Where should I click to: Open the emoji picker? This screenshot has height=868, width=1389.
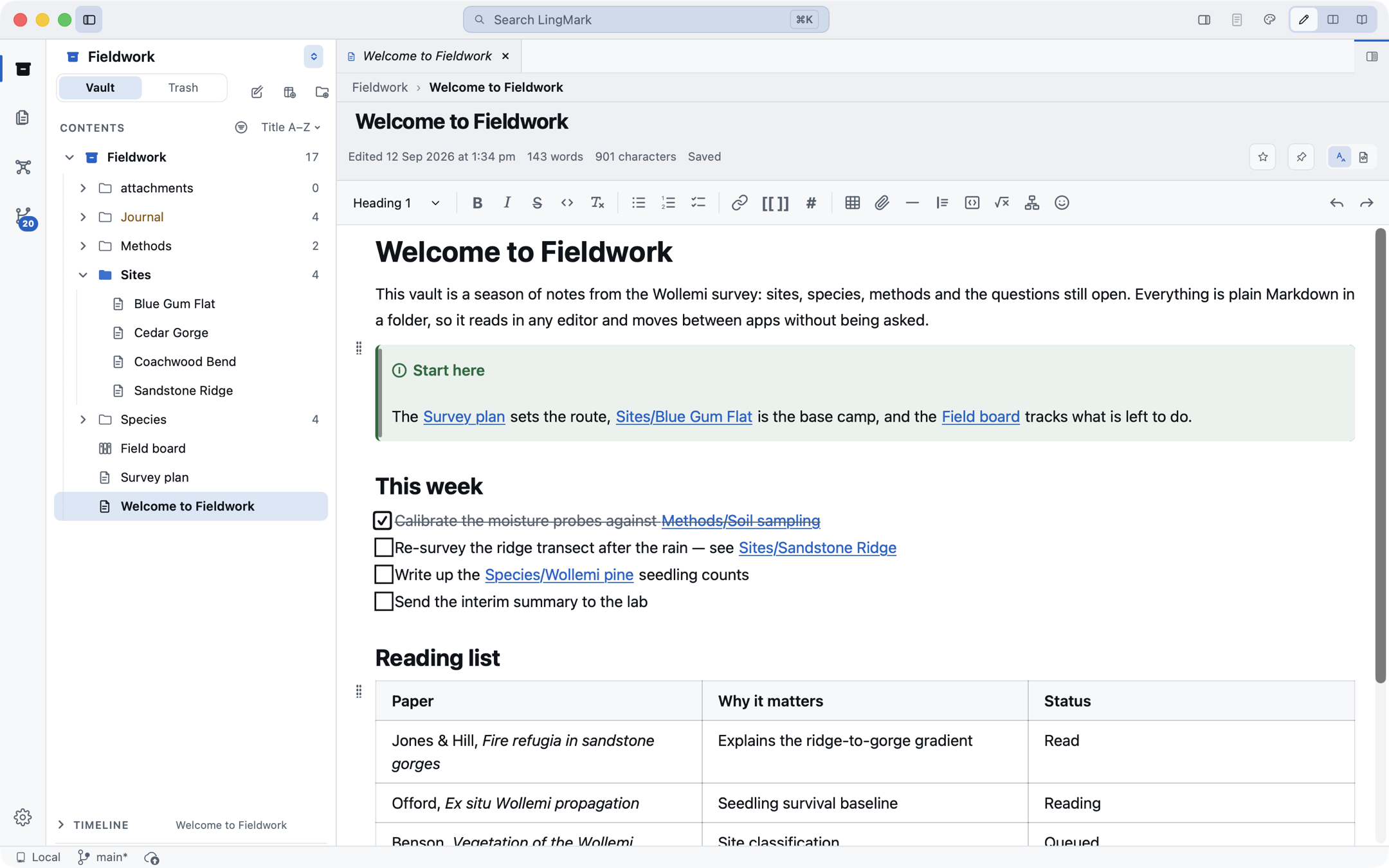pos(1062,203)
